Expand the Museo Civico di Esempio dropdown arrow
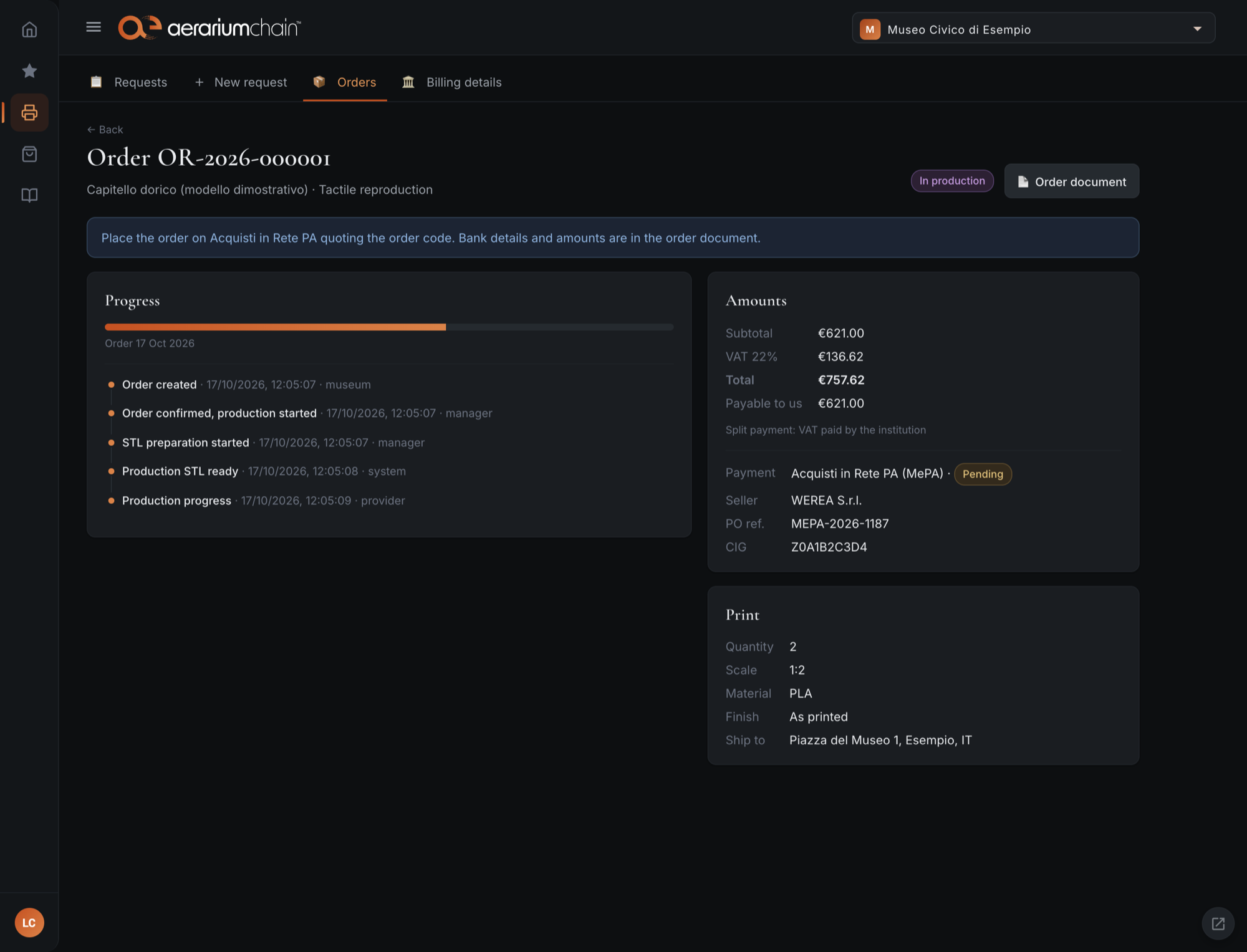This screenshot has width=1247, height=952. point(1197,29)
